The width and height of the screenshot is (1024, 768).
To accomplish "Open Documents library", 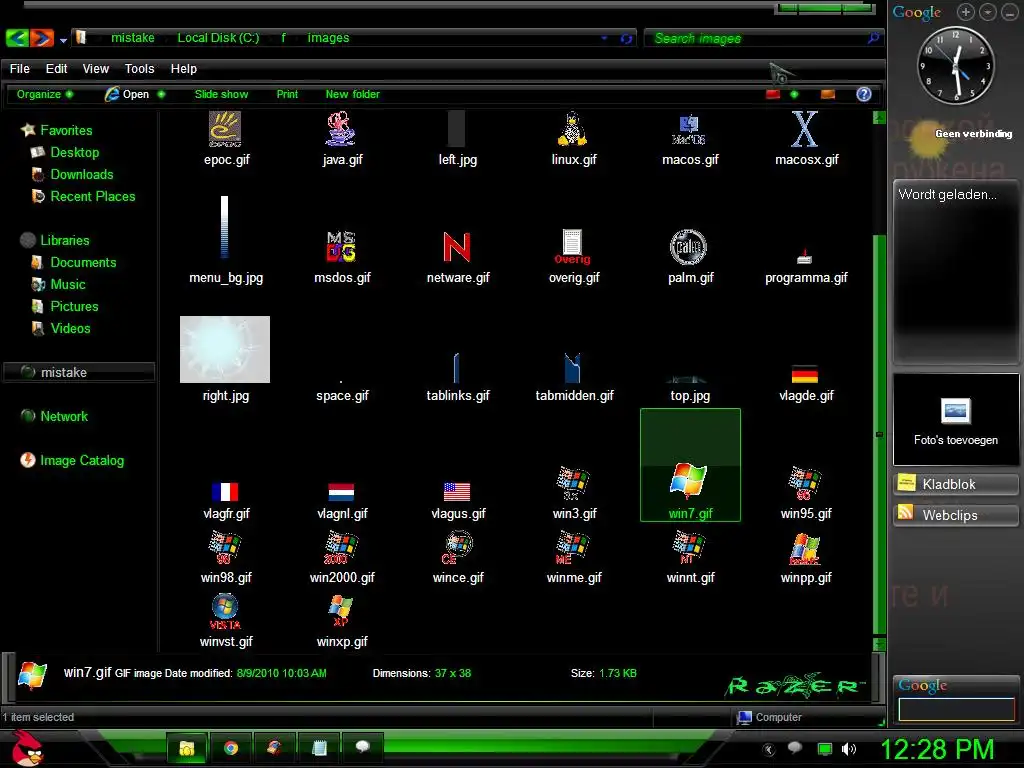I will tap(83, 262).
